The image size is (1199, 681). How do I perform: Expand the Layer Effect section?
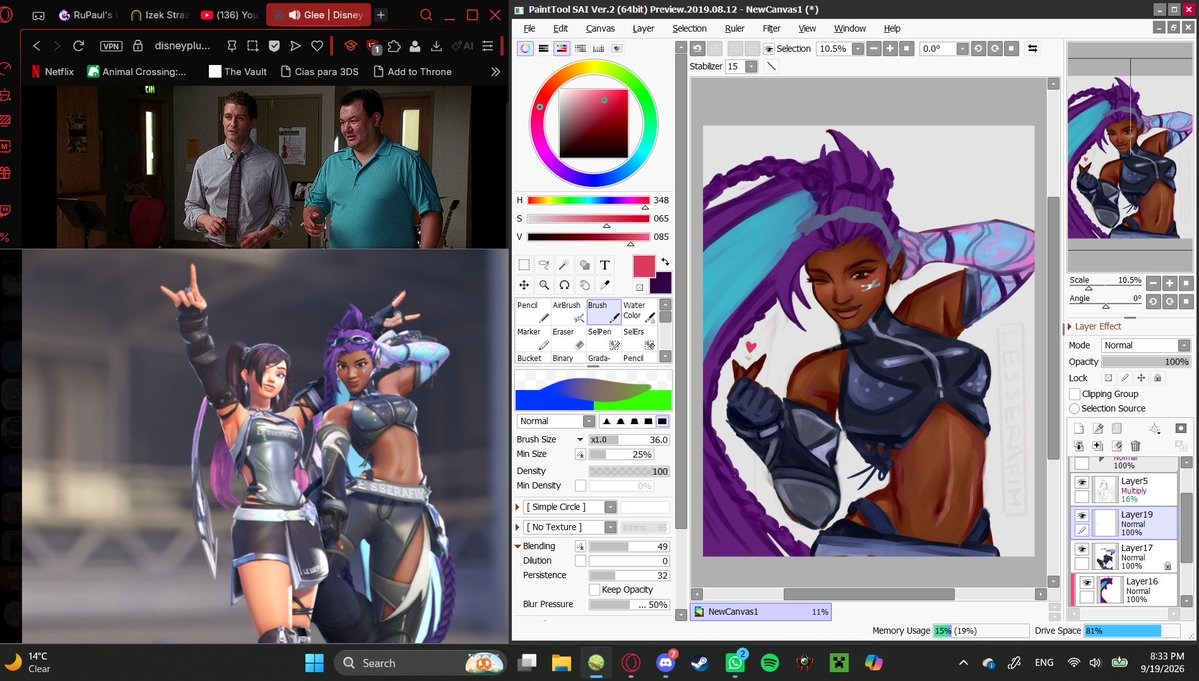1070,326
